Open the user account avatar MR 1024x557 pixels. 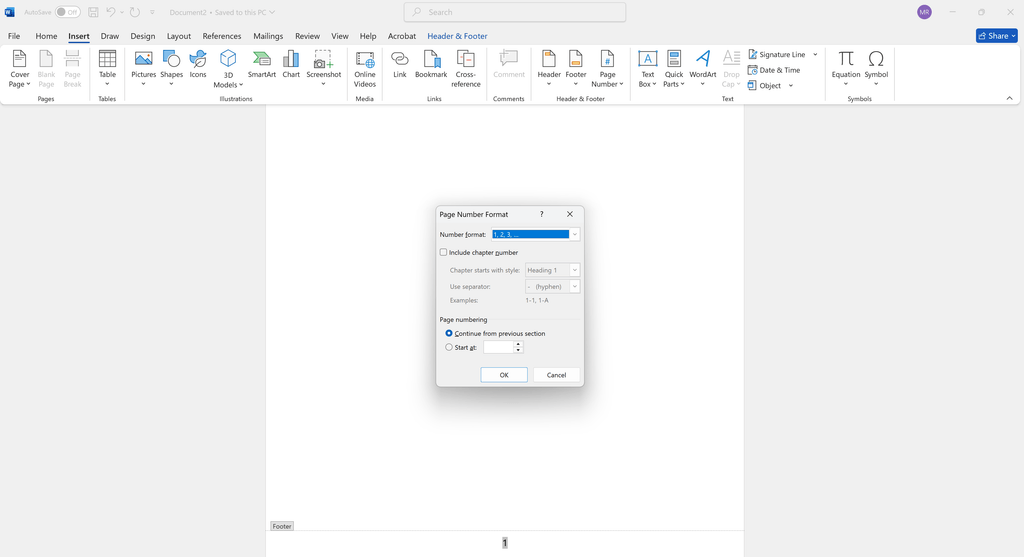point(923,12)
